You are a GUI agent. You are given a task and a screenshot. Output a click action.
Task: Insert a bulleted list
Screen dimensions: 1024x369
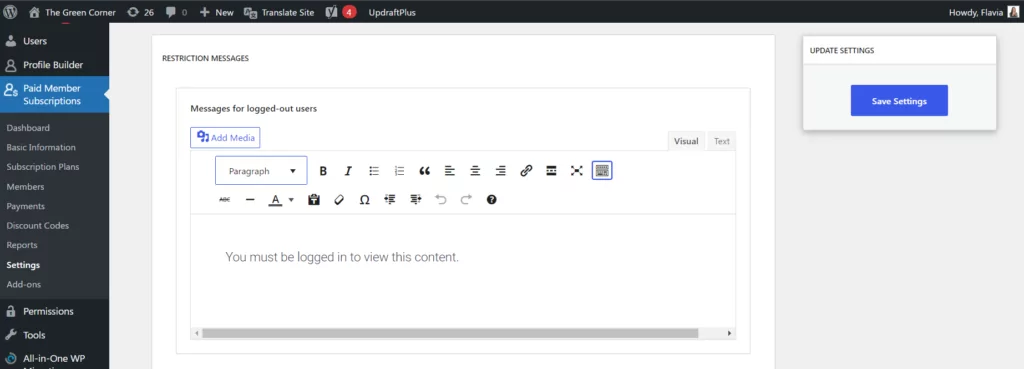[x=374, y=170]
